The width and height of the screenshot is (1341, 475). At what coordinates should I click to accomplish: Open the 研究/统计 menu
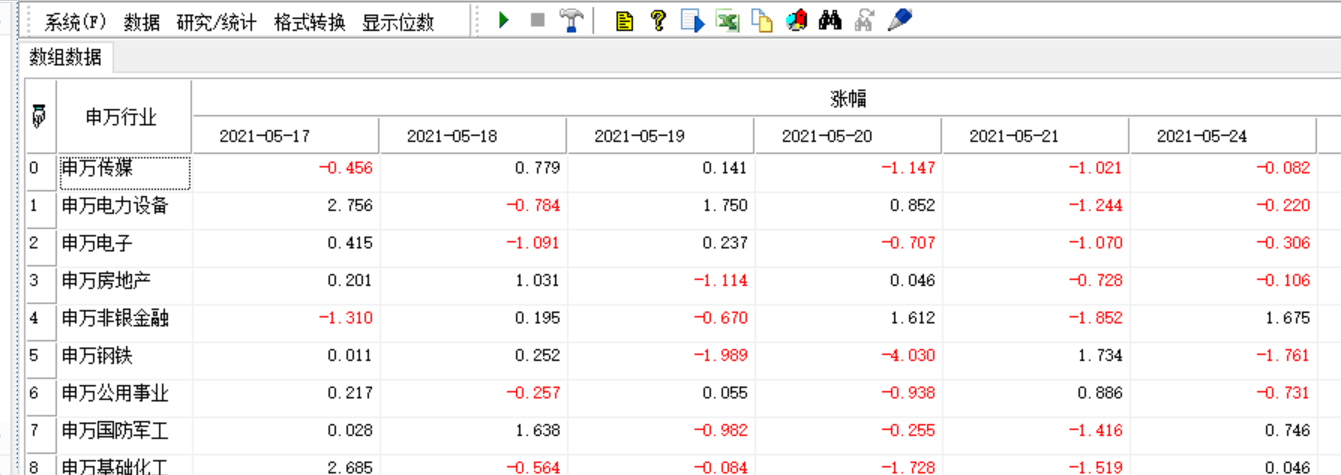216,22
